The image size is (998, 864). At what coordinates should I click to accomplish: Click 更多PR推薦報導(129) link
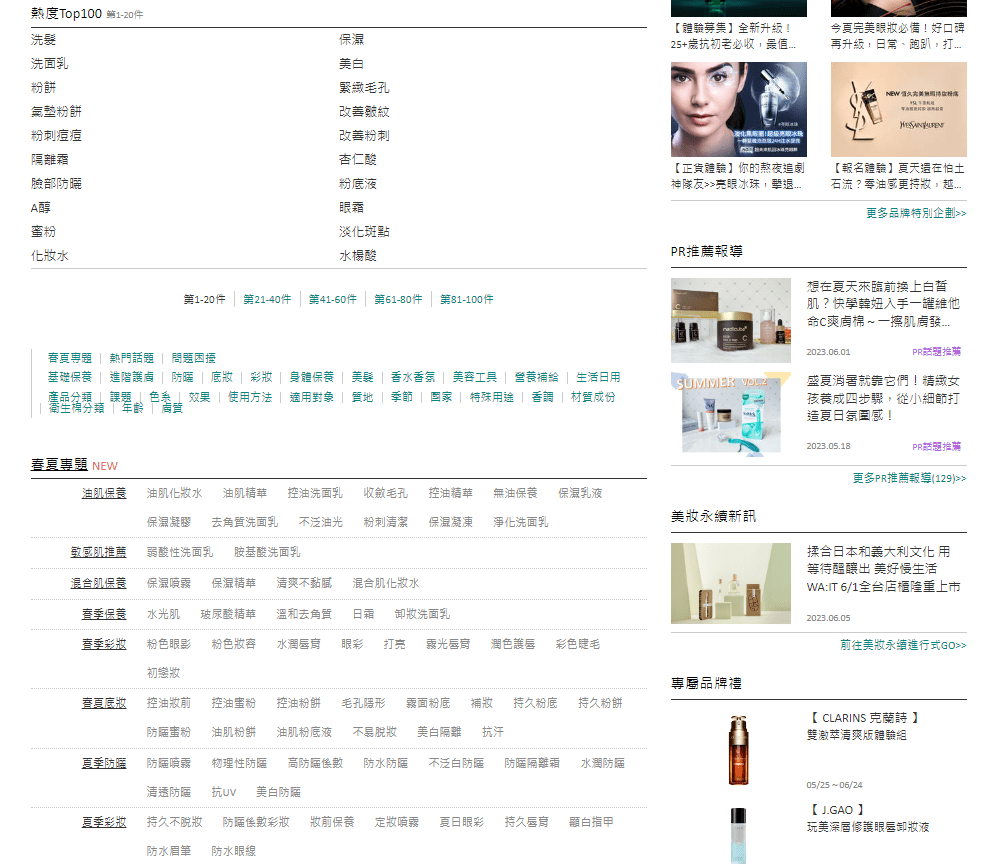pos(908,478)
